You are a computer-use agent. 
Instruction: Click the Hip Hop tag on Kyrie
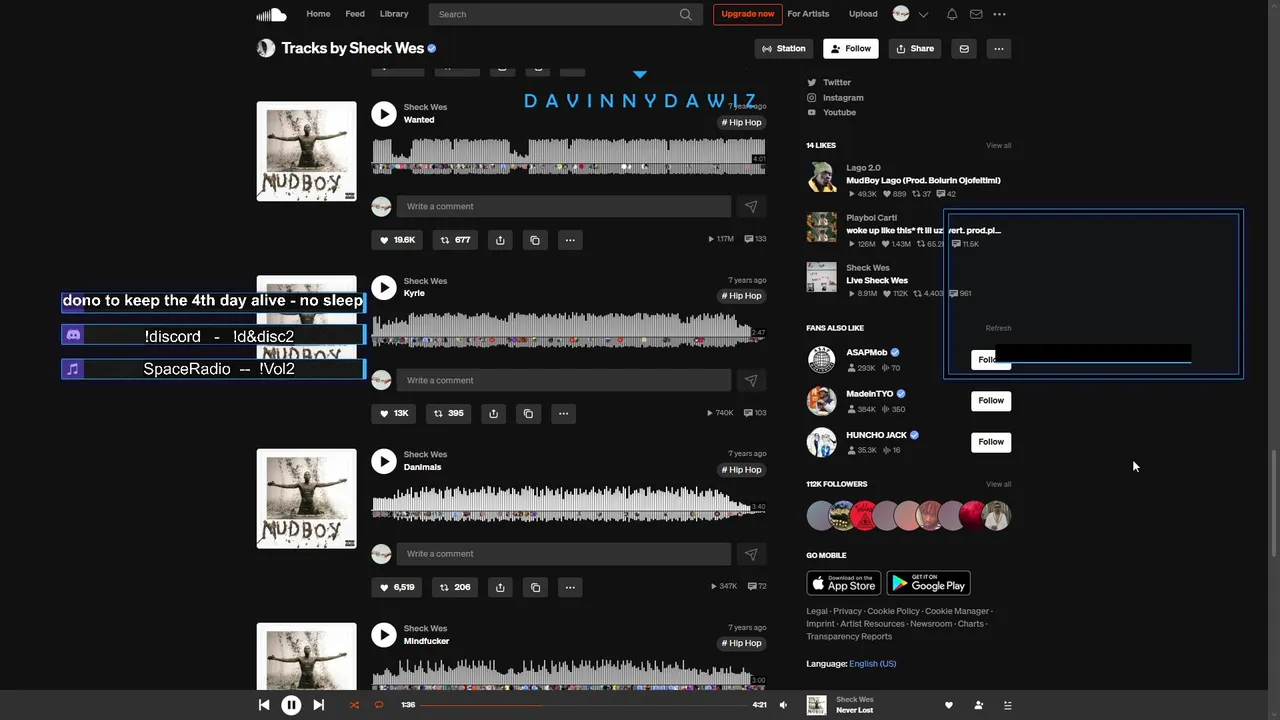742,296
